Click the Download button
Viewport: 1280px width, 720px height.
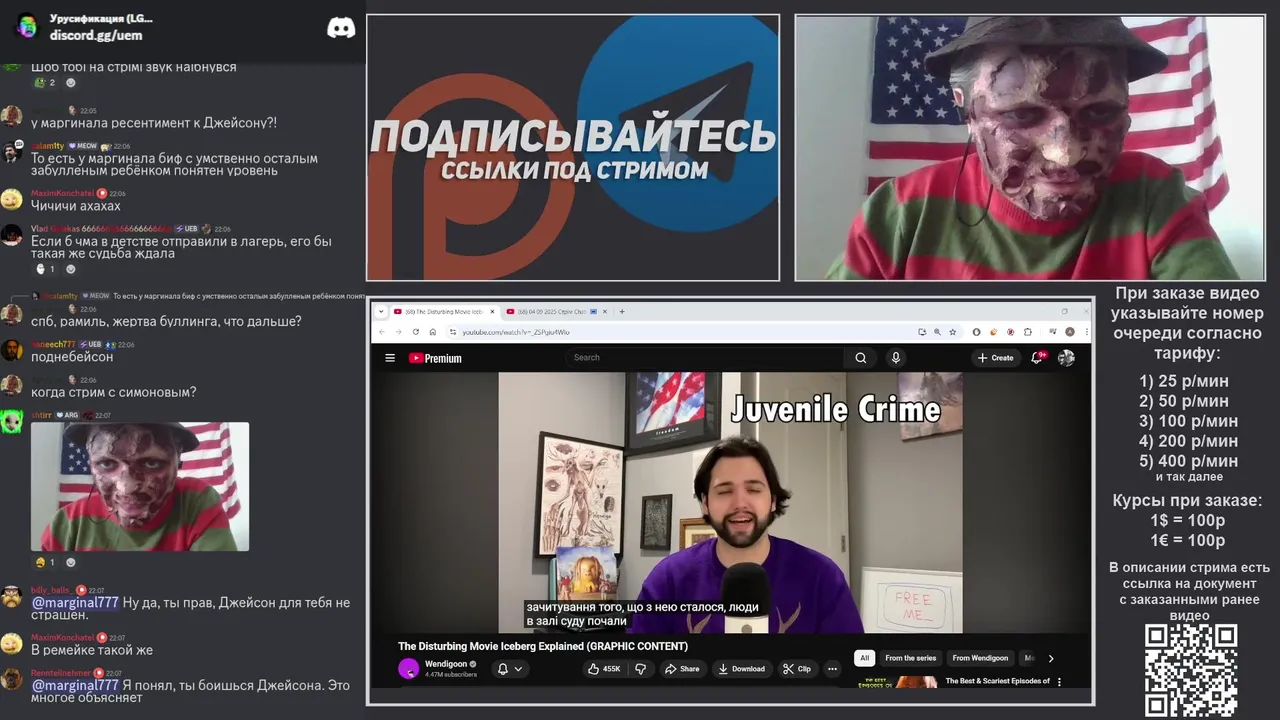[741, 669]
